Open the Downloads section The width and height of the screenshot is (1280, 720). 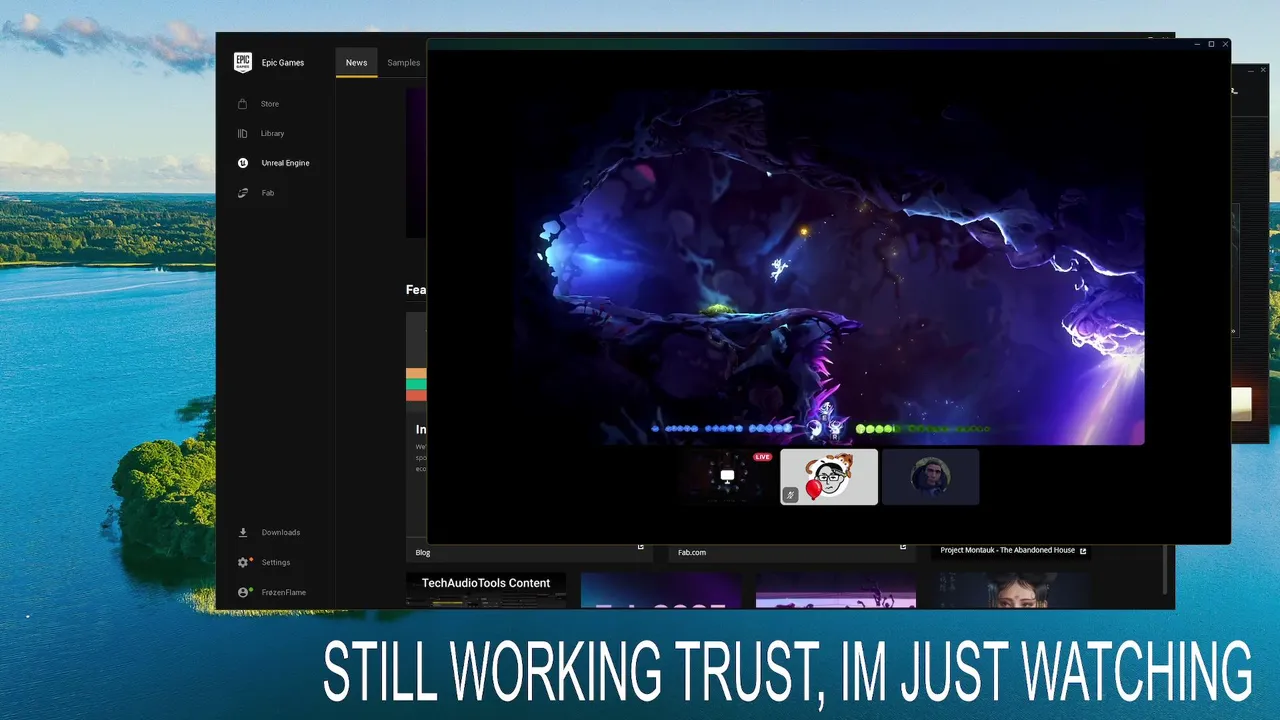280,533
